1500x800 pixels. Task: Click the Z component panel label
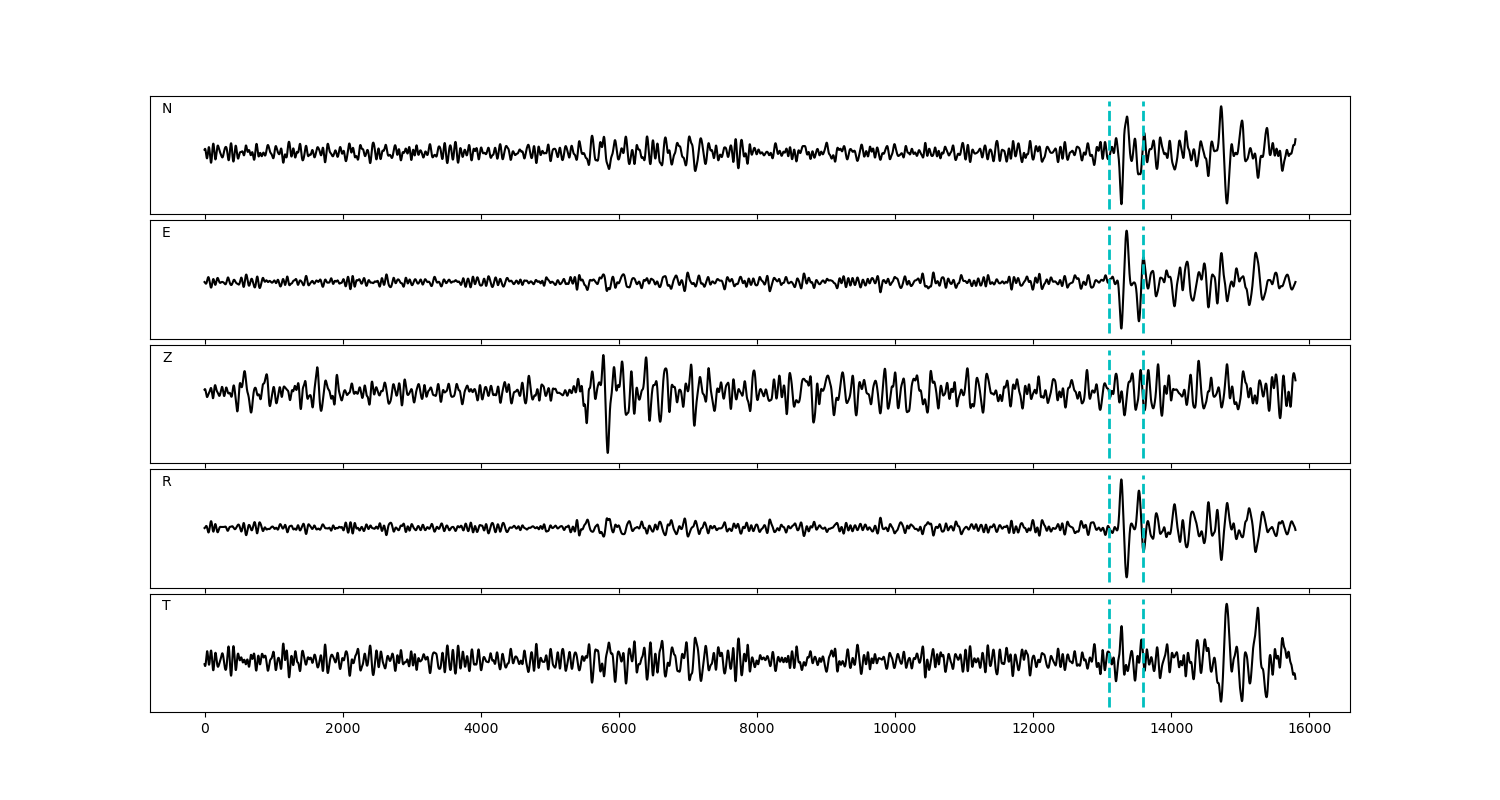tap(167, 358)
